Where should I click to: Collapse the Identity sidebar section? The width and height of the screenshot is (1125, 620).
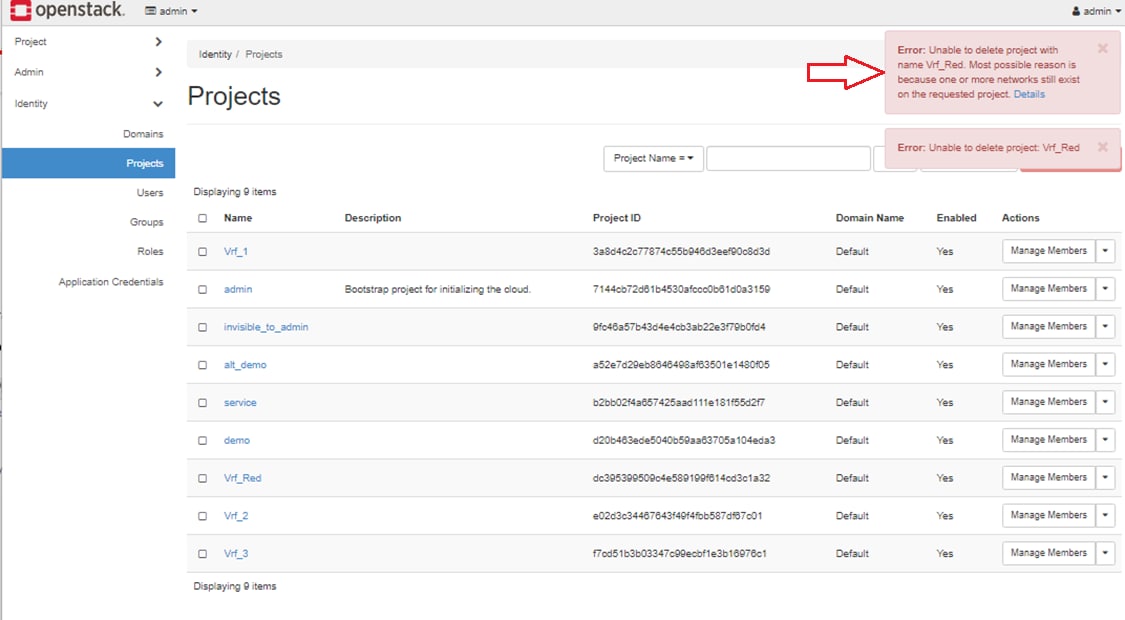pyautogui.click(x=88, y=103)
